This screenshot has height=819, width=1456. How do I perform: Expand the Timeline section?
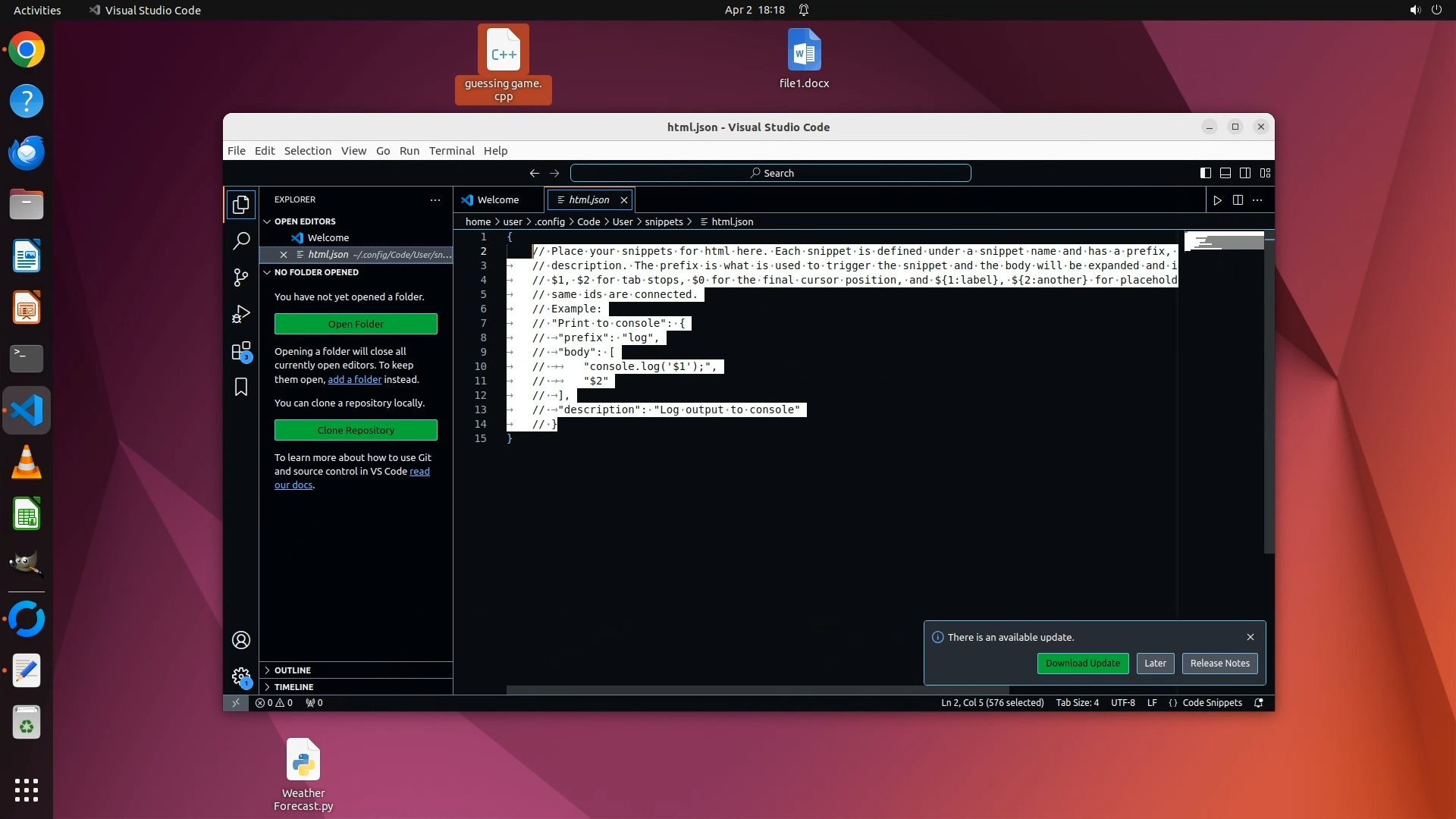293,687
